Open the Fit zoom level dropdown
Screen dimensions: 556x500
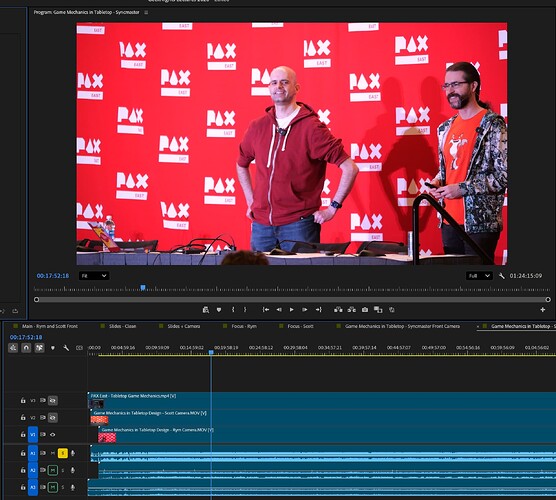[x=94, y=276]
